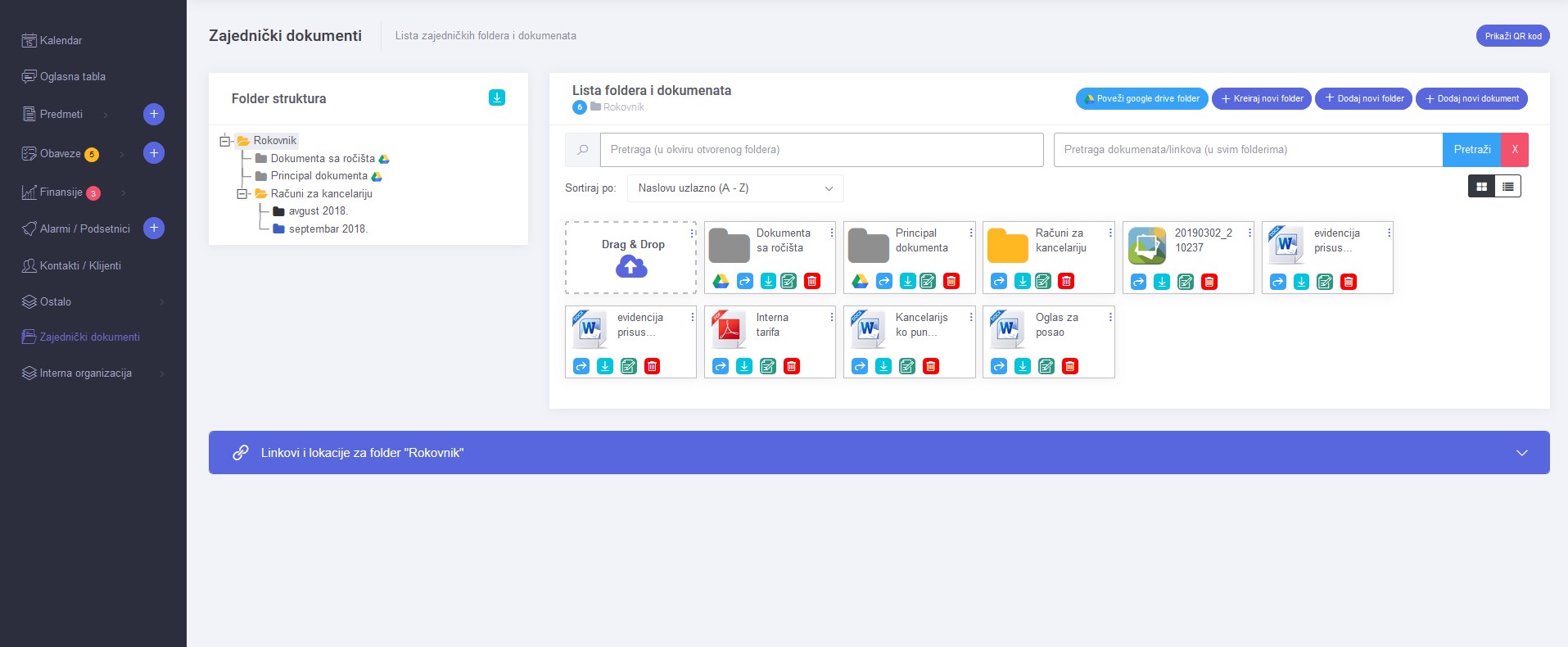Click download icon in Folder struktura header
The width and height of the screenshot is (1568, 647).
(x=496, y=97)
